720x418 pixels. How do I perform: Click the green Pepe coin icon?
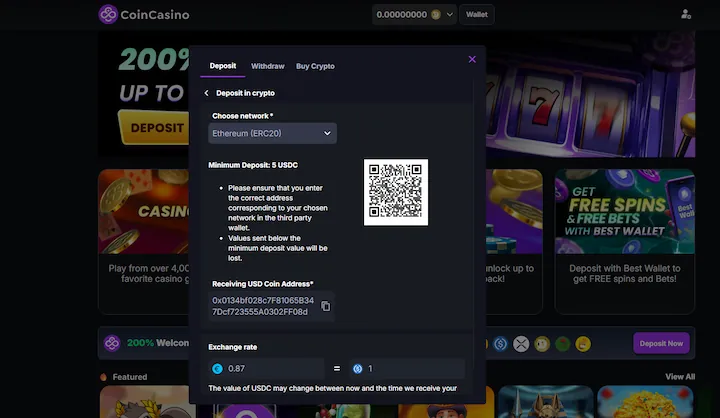(x=562, y=344)
